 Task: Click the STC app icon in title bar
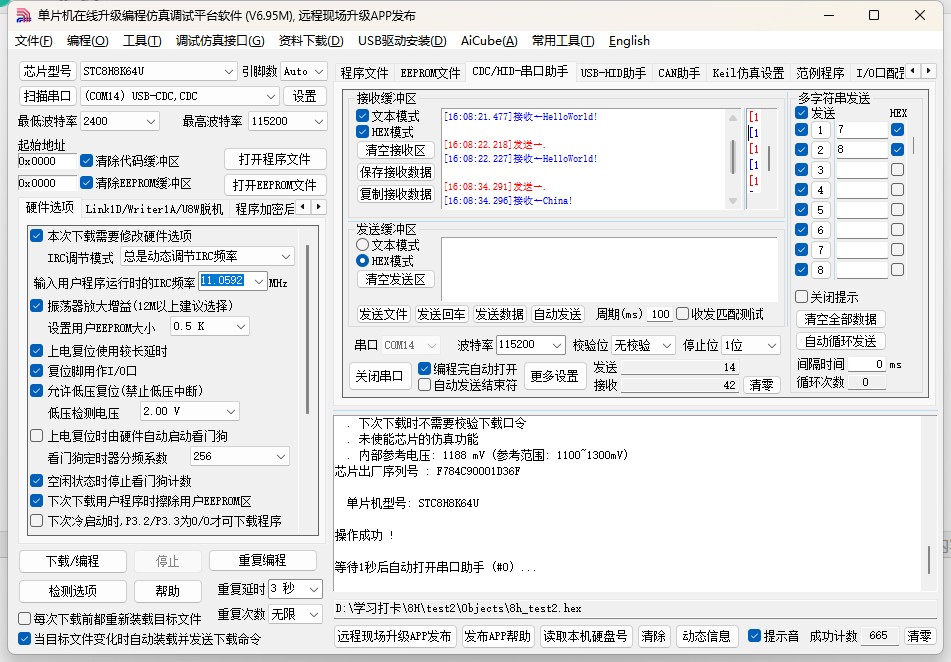click(22, 15)
